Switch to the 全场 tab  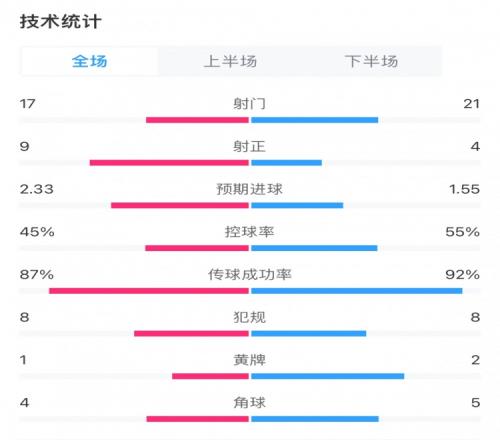pyautogui.click(x=89, y=61)
